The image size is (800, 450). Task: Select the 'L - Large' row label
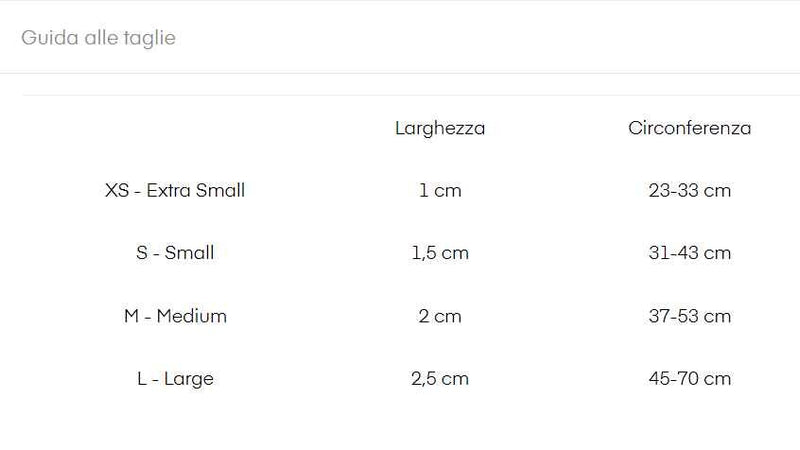tap(175, 379)
